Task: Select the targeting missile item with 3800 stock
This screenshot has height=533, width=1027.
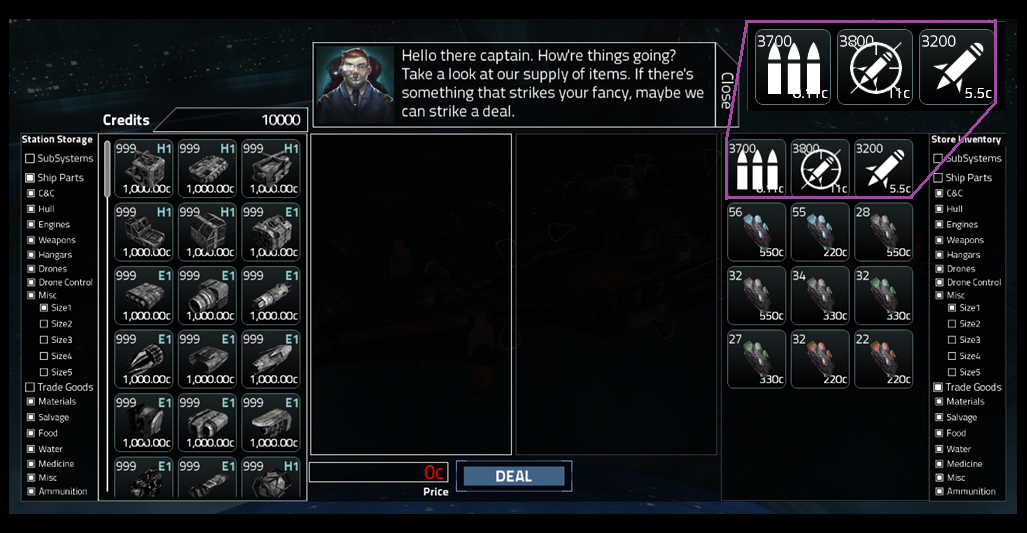Action: [x=820, y=168]
